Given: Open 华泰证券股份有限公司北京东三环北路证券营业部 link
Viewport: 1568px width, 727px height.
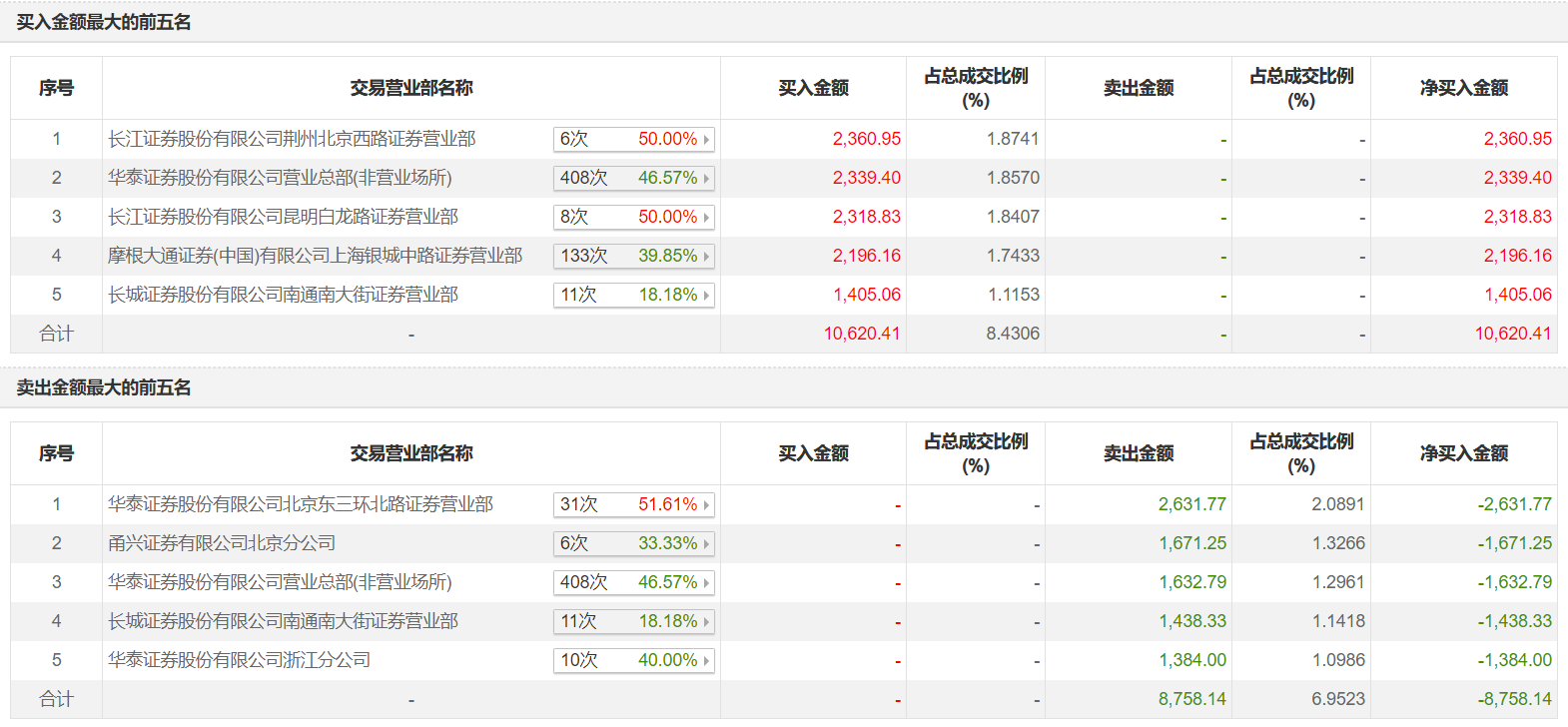Looking at the screenshot, I should pyautogui.click(x=301, y=504).
